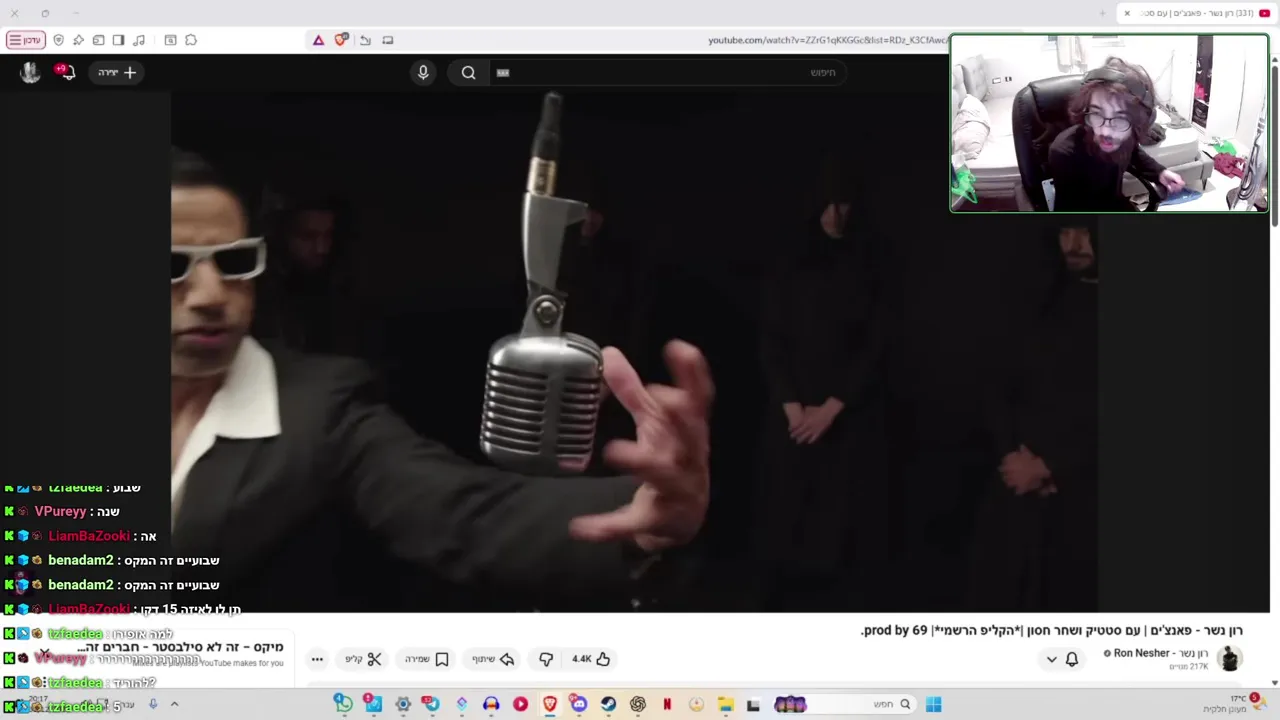Click the Brave Rewards triangle icon

pyautogui.click(x=318, y=40)
